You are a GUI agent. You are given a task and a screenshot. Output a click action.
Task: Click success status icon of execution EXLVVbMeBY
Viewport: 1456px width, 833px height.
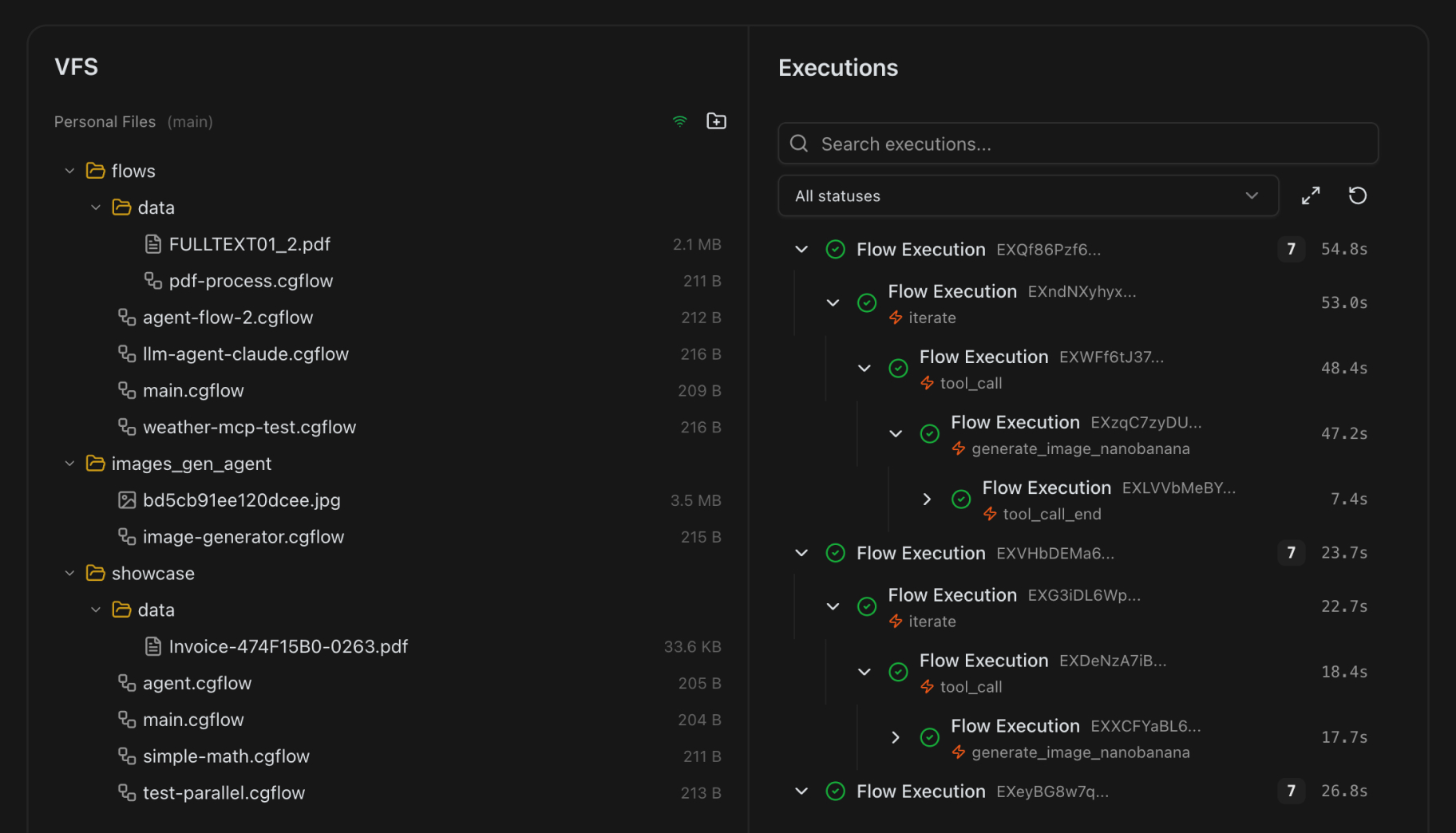[x=961, y=499]
